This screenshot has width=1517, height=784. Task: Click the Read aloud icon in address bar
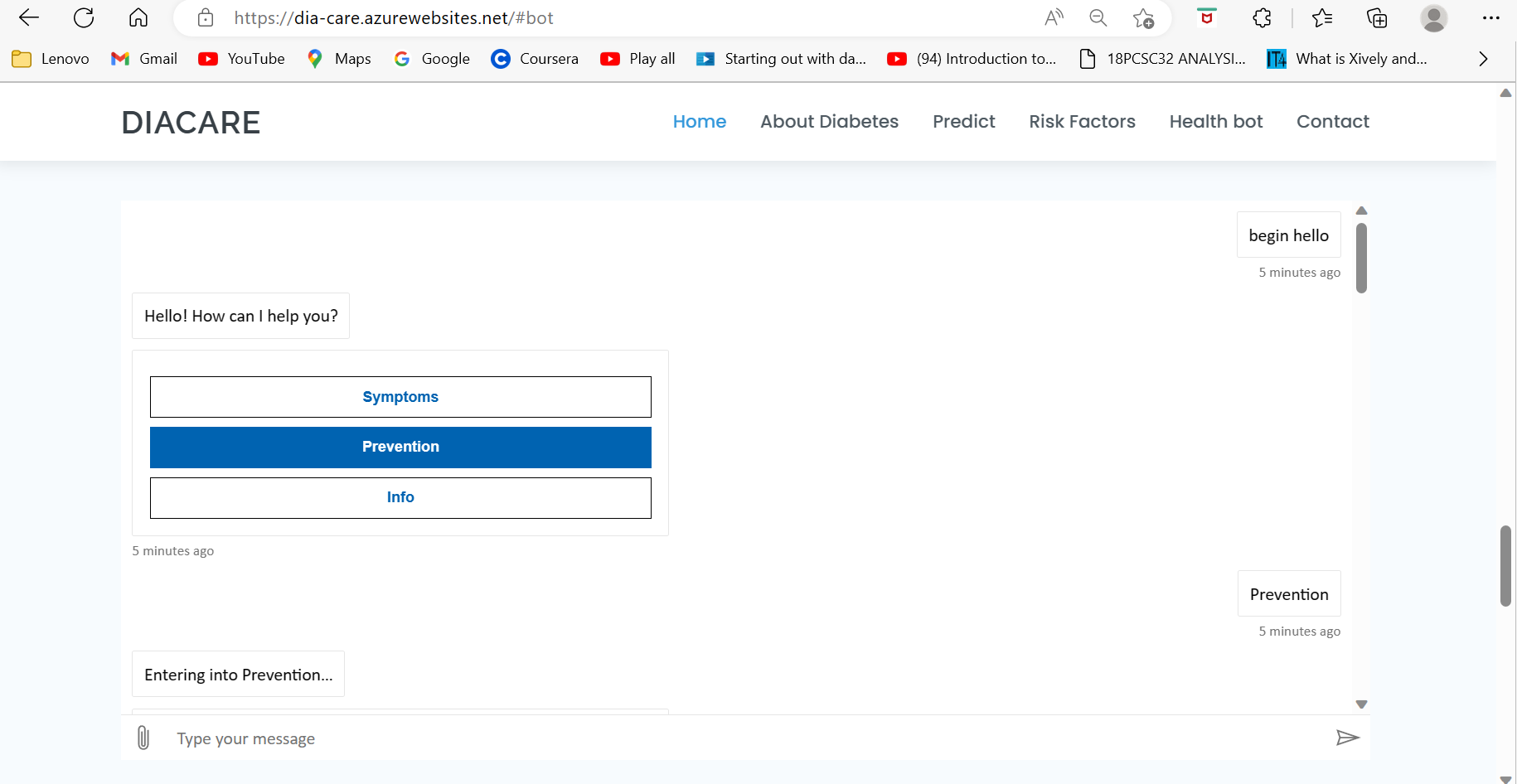coord(1054,17)
